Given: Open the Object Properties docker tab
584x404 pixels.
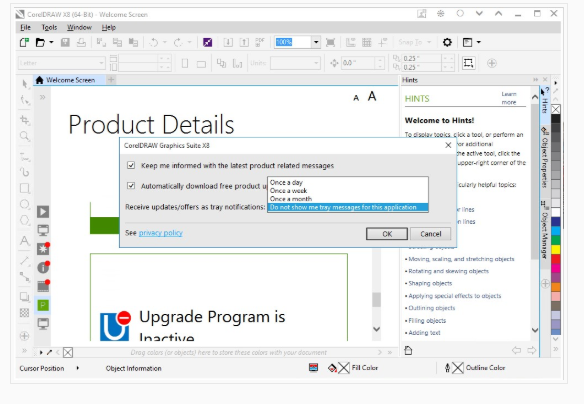Looking at the screenshot, I should [x=545, y=158].
